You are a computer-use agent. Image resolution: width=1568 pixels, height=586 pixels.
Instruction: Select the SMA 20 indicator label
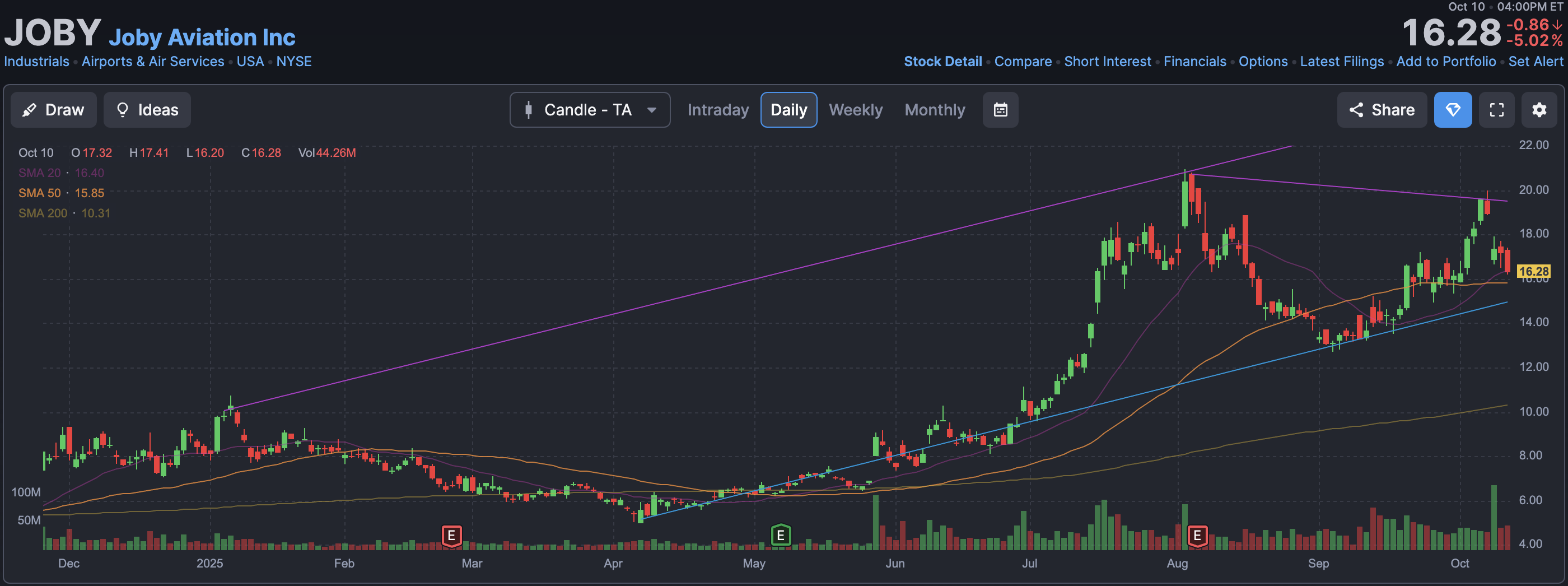click(40, 173)
